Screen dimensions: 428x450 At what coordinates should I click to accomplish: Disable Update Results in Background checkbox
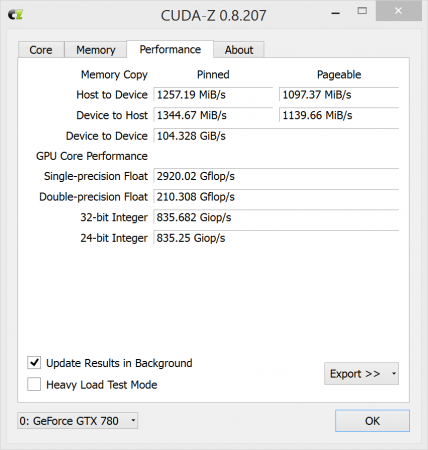pyautogui.click(x=34, y=363)
